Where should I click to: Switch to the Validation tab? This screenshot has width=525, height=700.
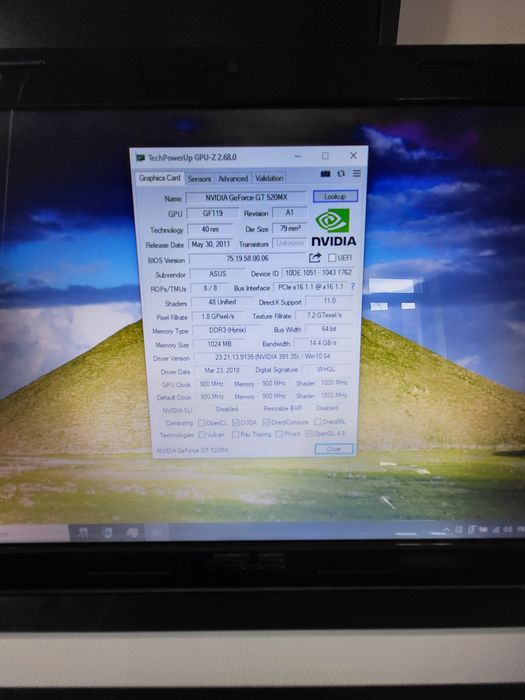click(269, 178)
